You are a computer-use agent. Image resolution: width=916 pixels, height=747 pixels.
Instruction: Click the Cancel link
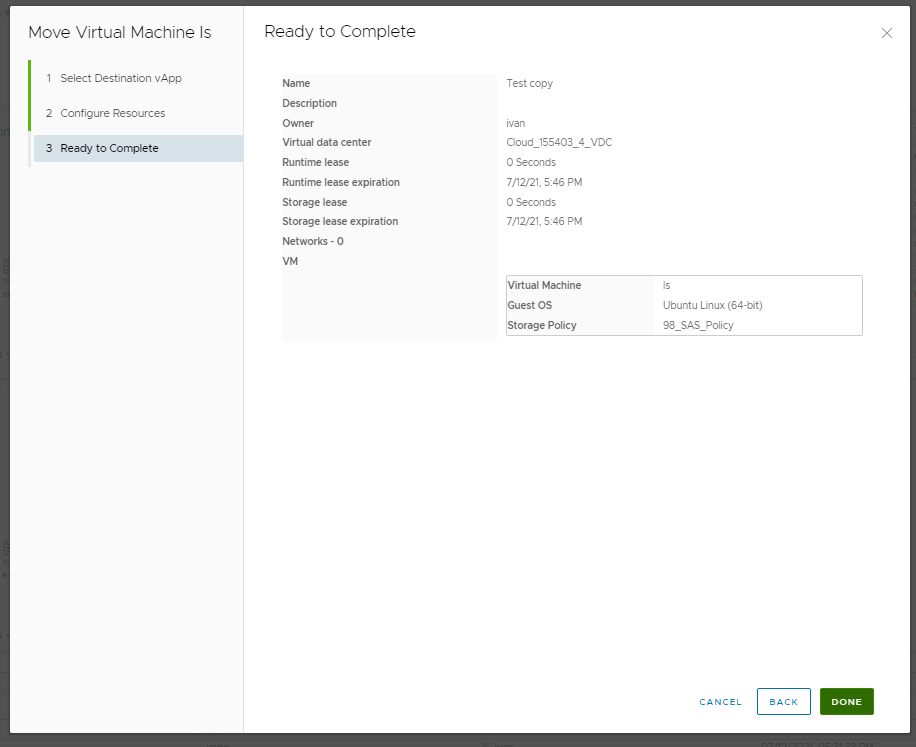(720, 702)
